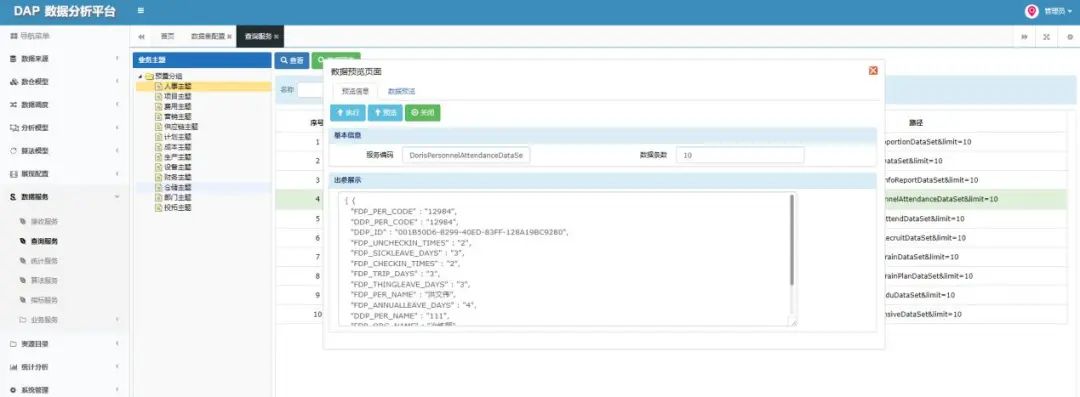Click the blue search 查询 button
The image size is (1080, 397).
[x=292, y=61]
